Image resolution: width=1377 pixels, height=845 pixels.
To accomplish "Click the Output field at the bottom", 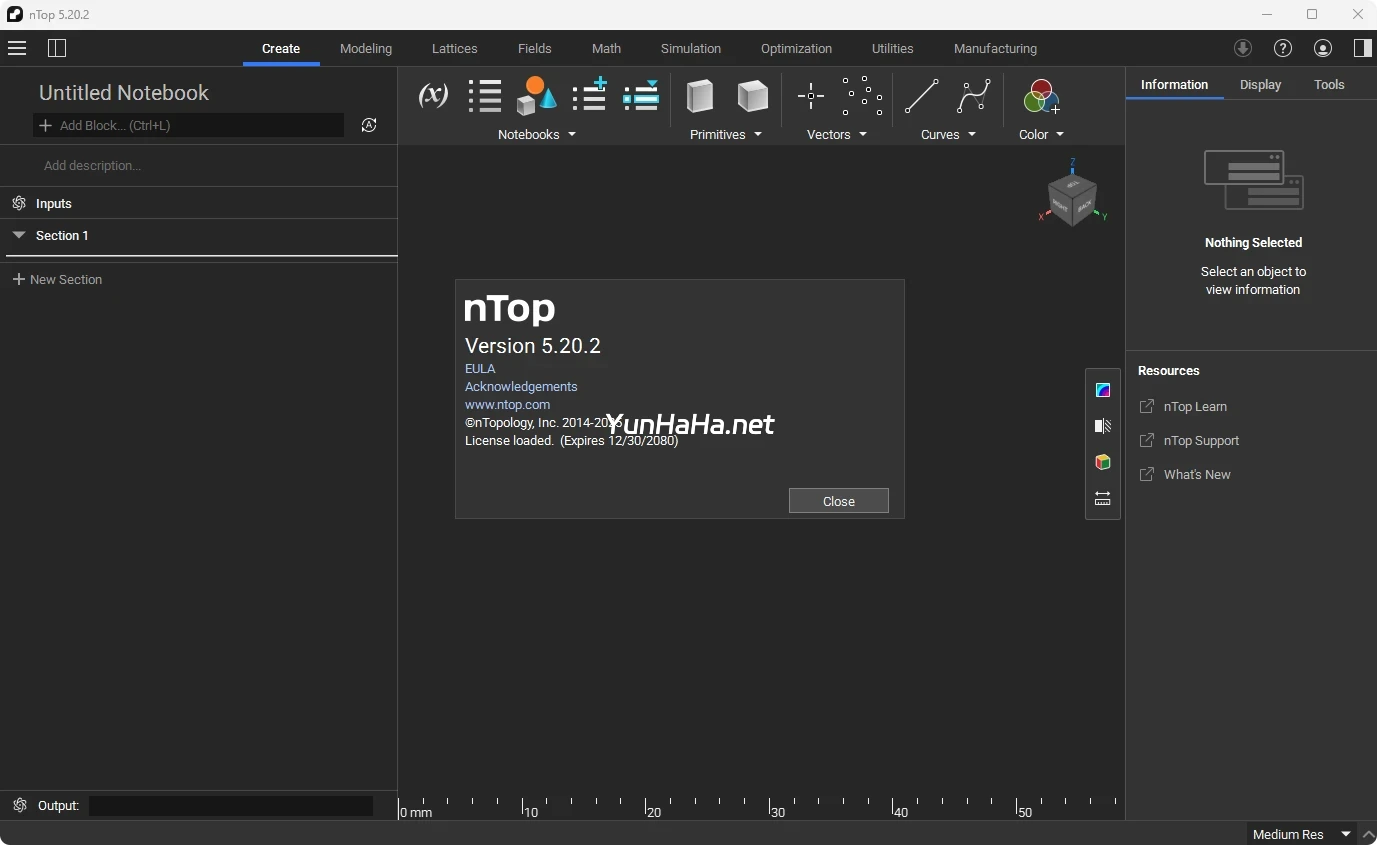I will (x=231, y=805).
